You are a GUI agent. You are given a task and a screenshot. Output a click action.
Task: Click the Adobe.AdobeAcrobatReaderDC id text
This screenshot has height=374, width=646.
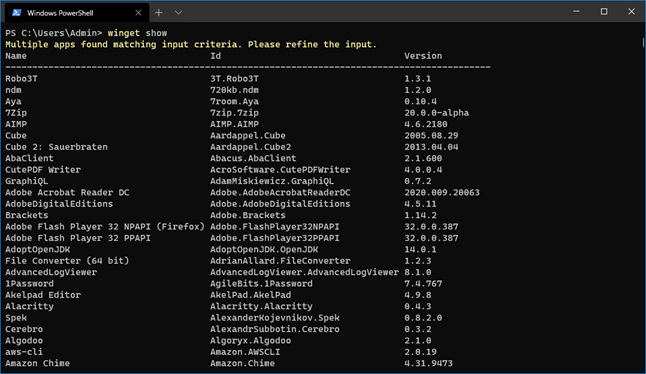[280, 192]
